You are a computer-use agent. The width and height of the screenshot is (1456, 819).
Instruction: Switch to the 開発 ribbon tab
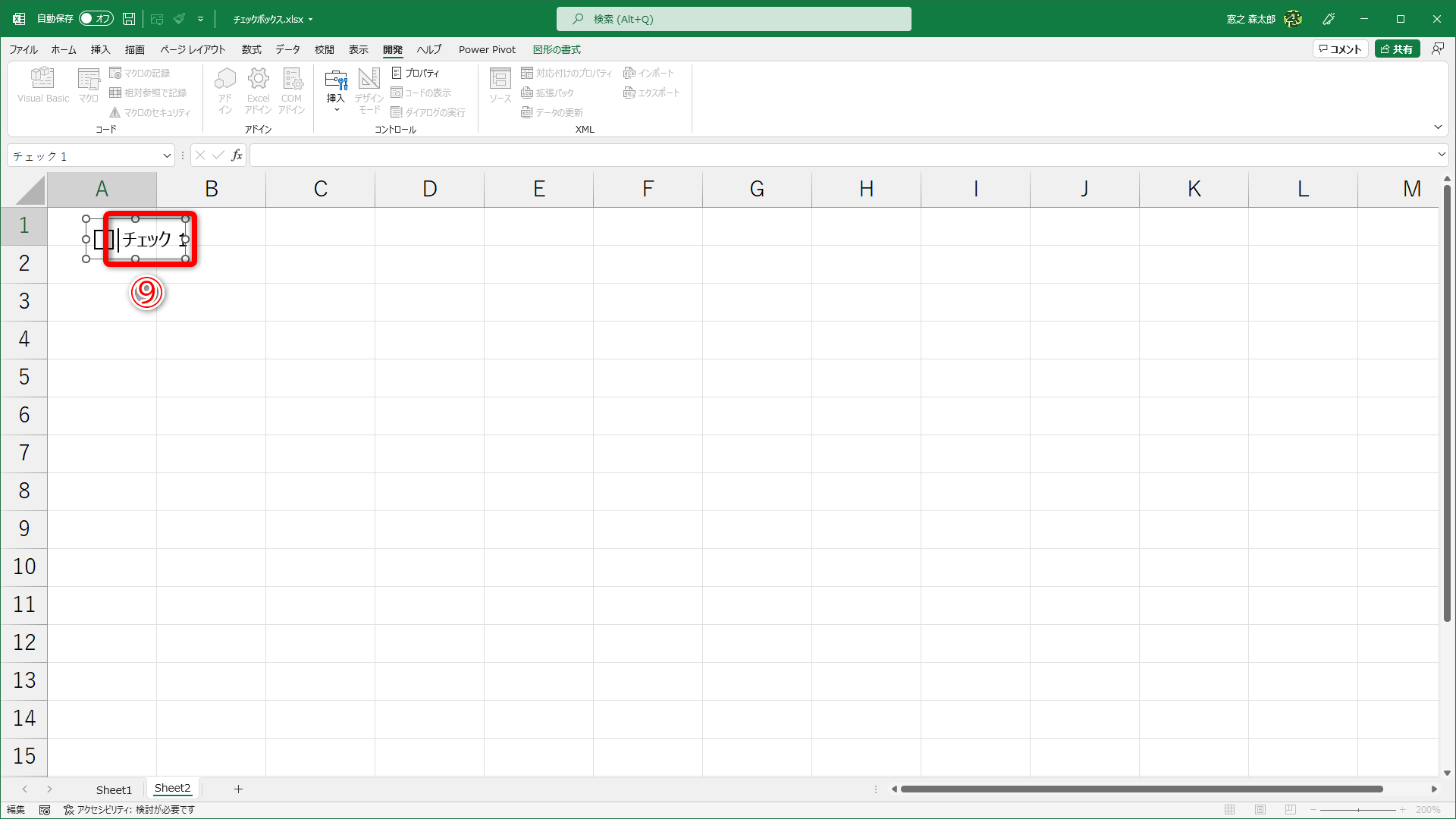click(393, 49)
